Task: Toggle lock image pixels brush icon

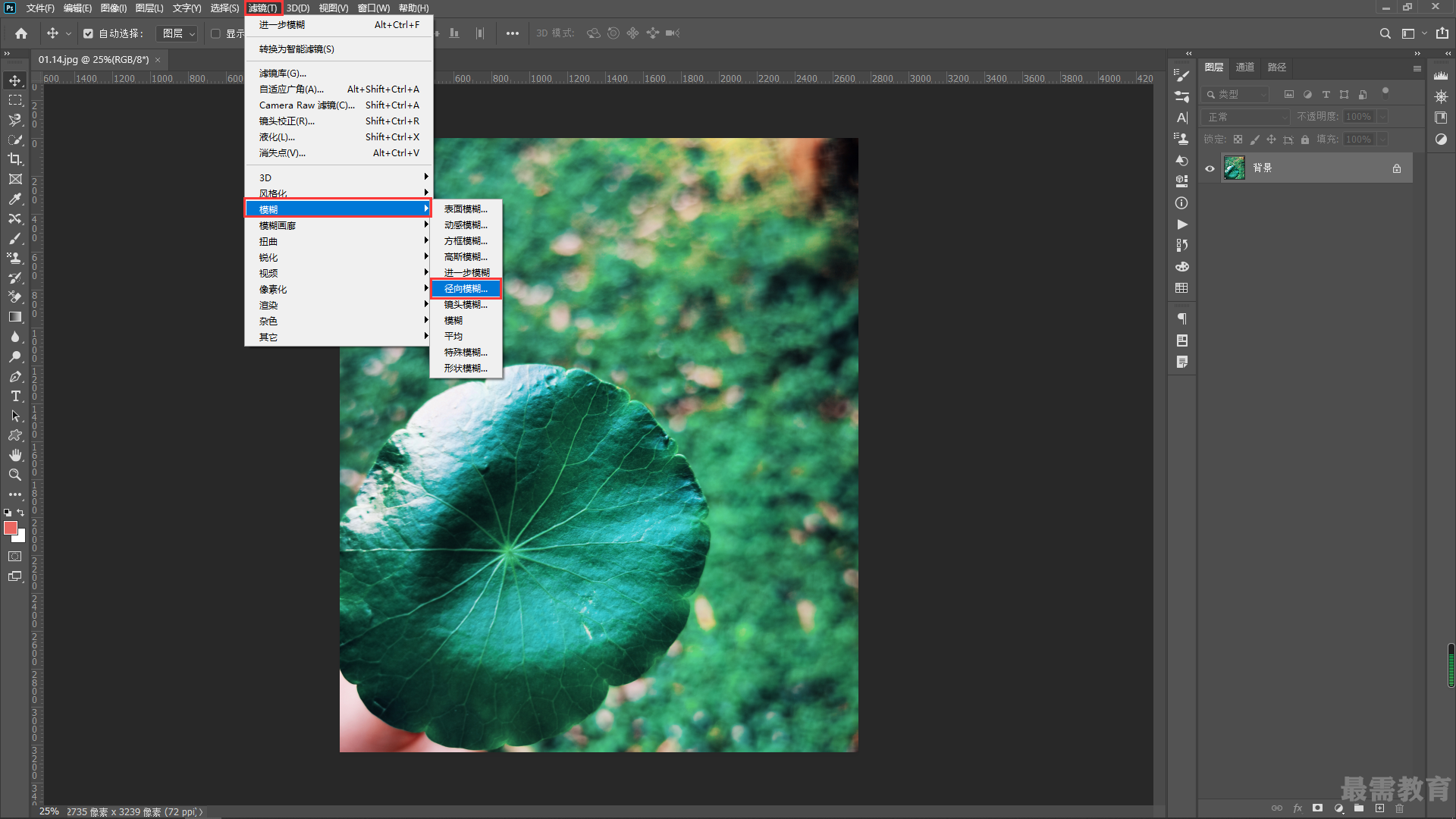Action: tap(1254, 140)
